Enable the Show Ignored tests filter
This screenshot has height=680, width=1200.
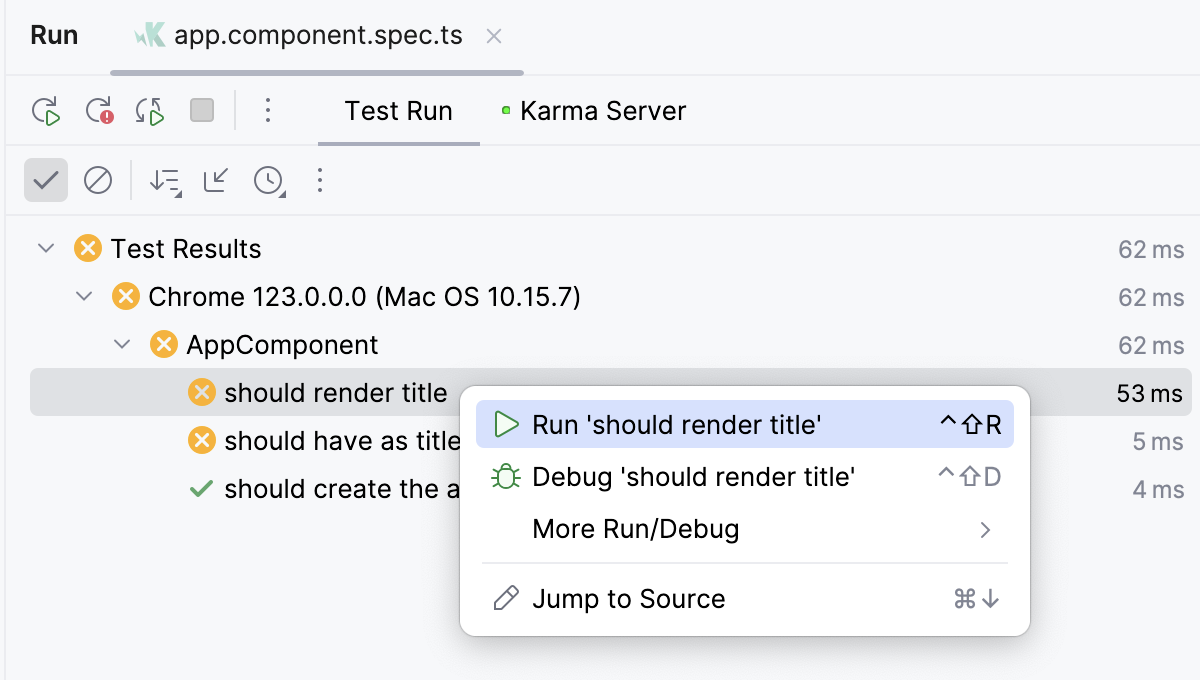[98, 181]
